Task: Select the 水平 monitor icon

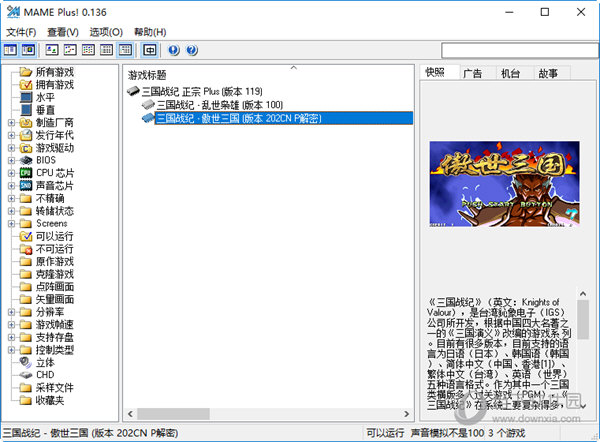Action: (26, 97)
